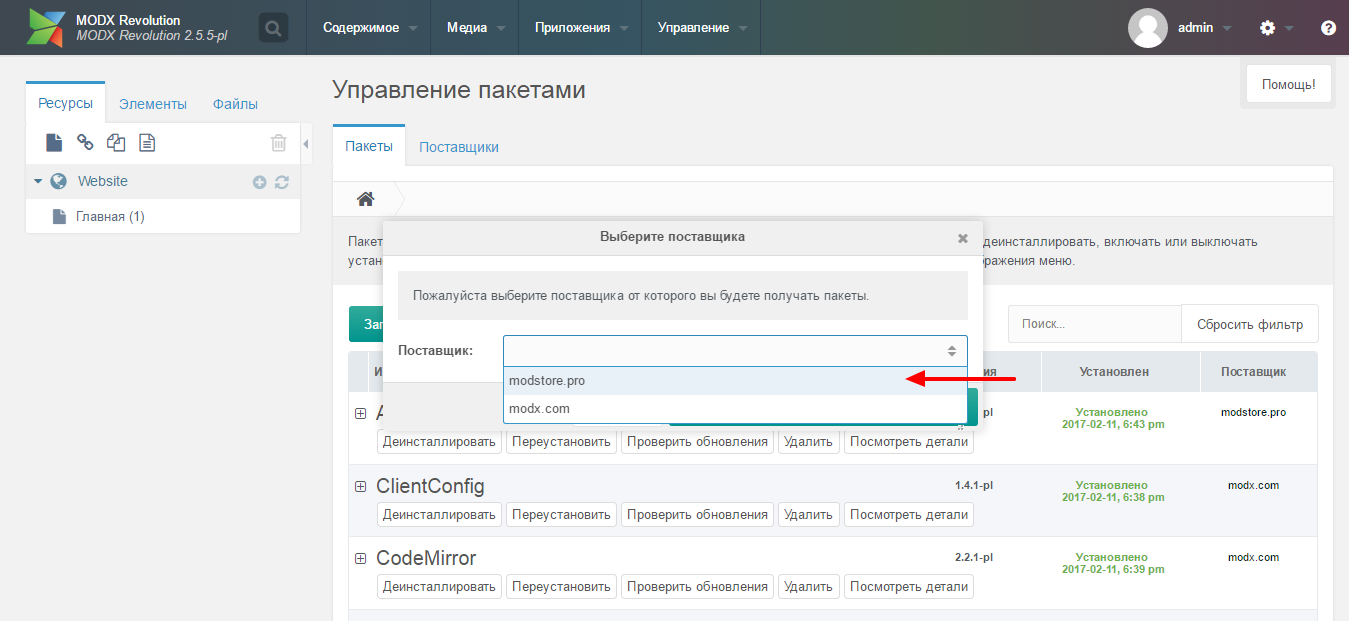The height and width of the screenshot is (621, 1349).
Task: Click the Website context label
Action: (x=103, y=181)
